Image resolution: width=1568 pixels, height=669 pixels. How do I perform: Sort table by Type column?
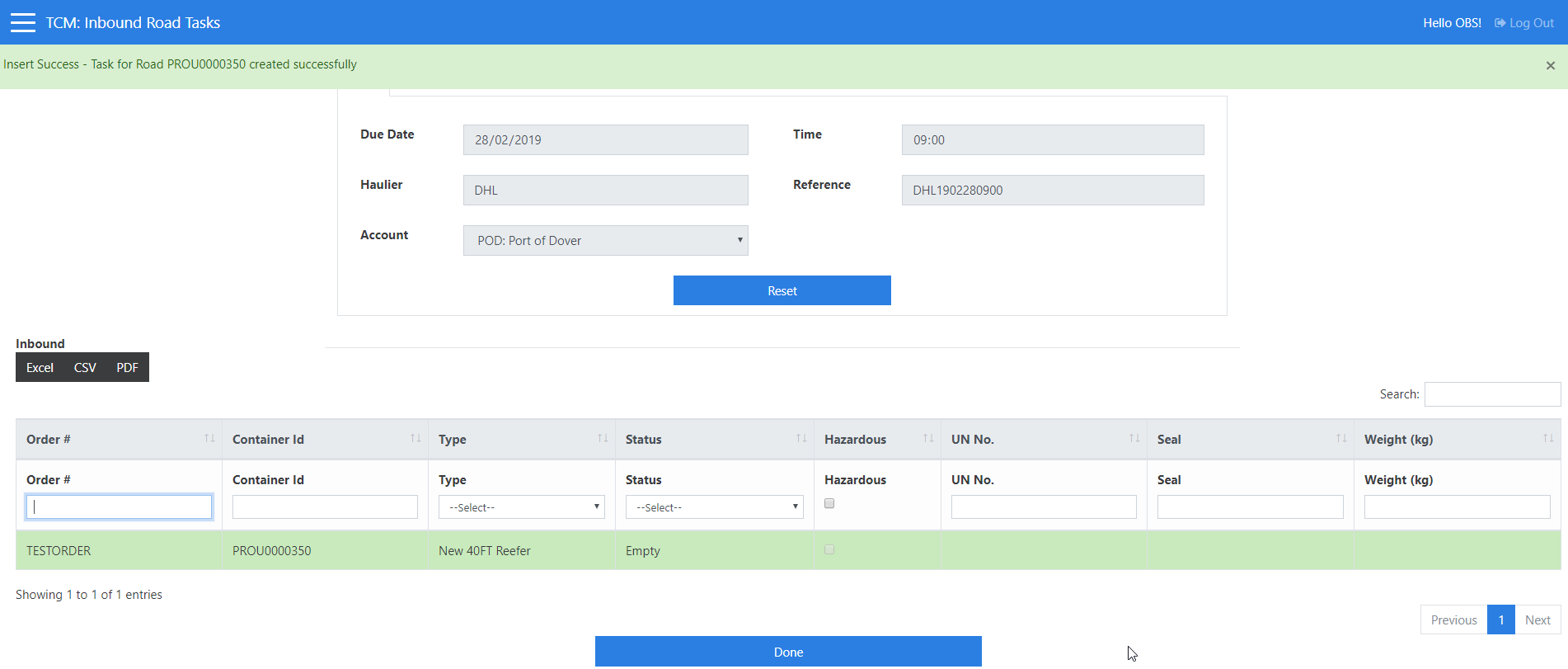click(521, 440)
